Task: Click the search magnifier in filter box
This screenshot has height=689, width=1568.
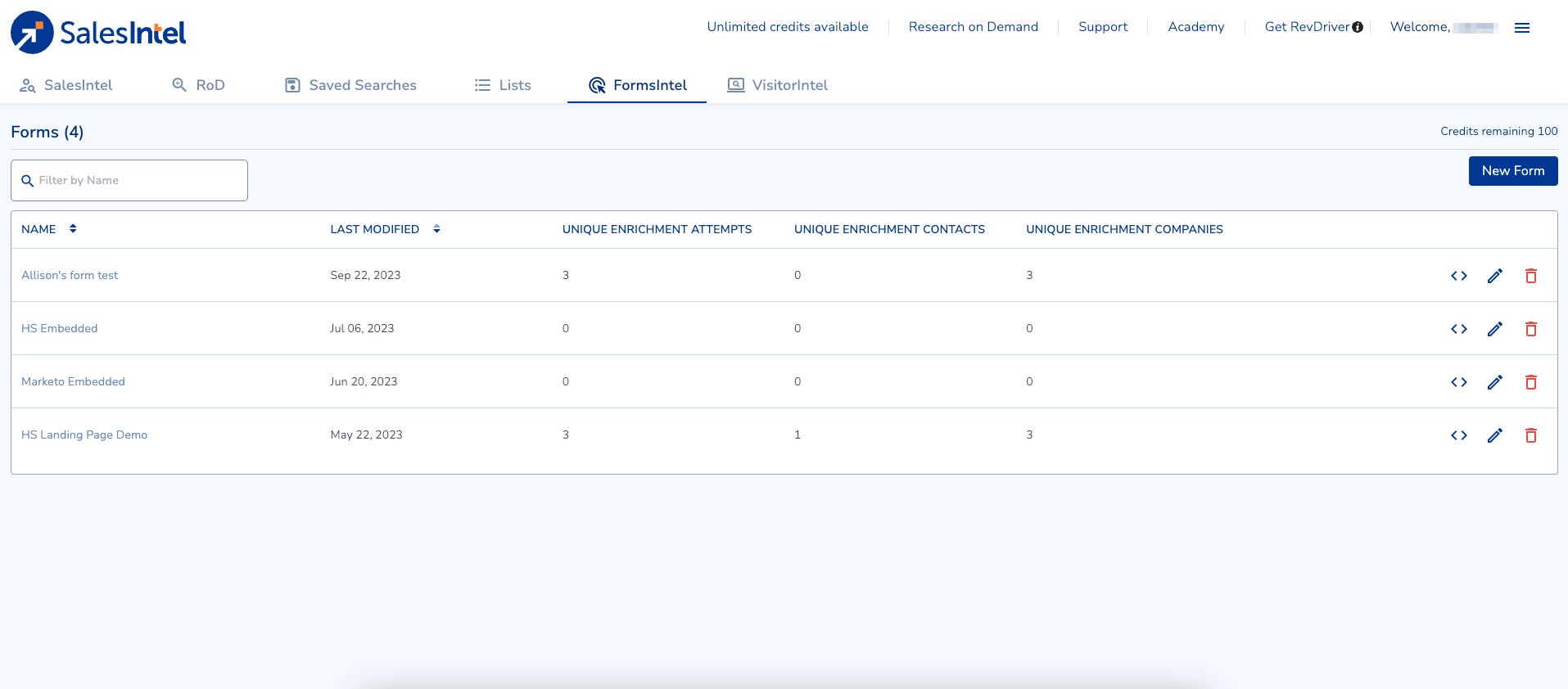Action: click(x=27, y=181)
